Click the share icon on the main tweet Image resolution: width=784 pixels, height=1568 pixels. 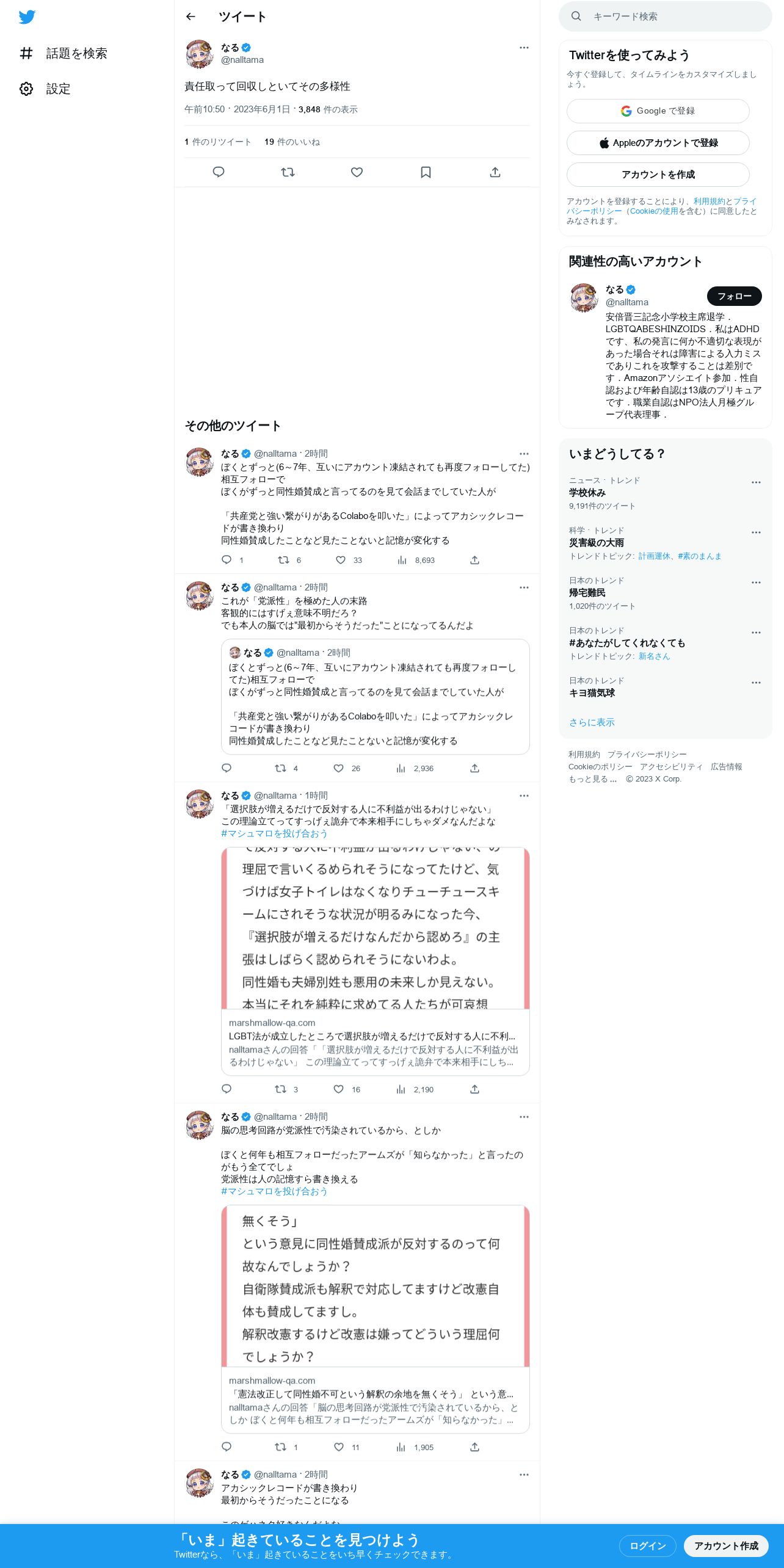[x=495, y=172]
